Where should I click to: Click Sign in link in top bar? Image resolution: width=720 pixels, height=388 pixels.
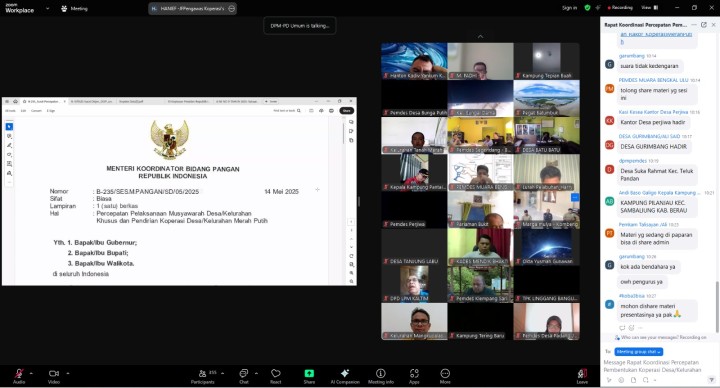[x=569, y=8]
